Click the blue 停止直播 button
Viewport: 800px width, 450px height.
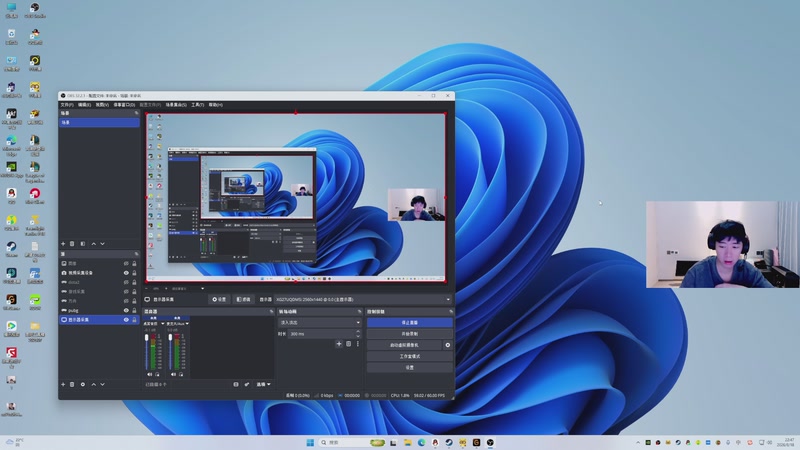point(410,322)
